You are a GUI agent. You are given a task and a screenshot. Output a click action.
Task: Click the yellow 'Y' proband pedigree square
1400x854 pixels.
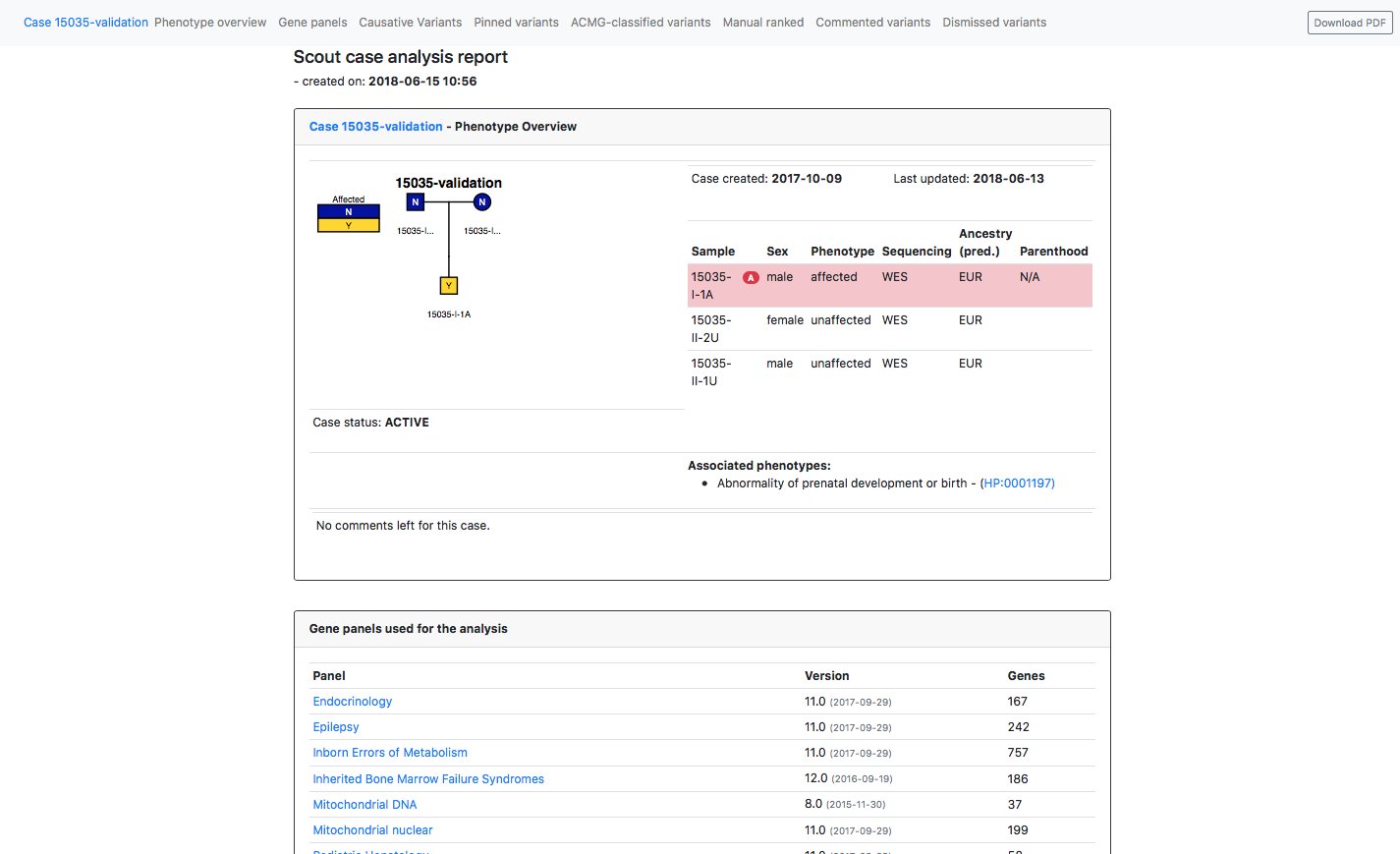tap(449, 286)
